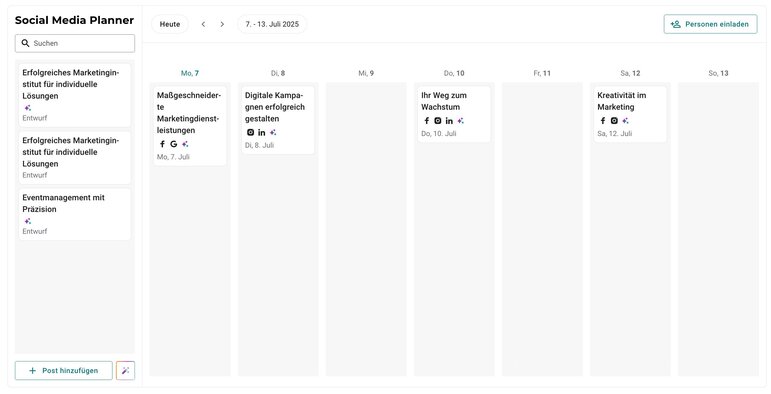Click Instagram icon on Digitale Kampagnen post
Screen dimensions: 771x394
click(250, 132)
